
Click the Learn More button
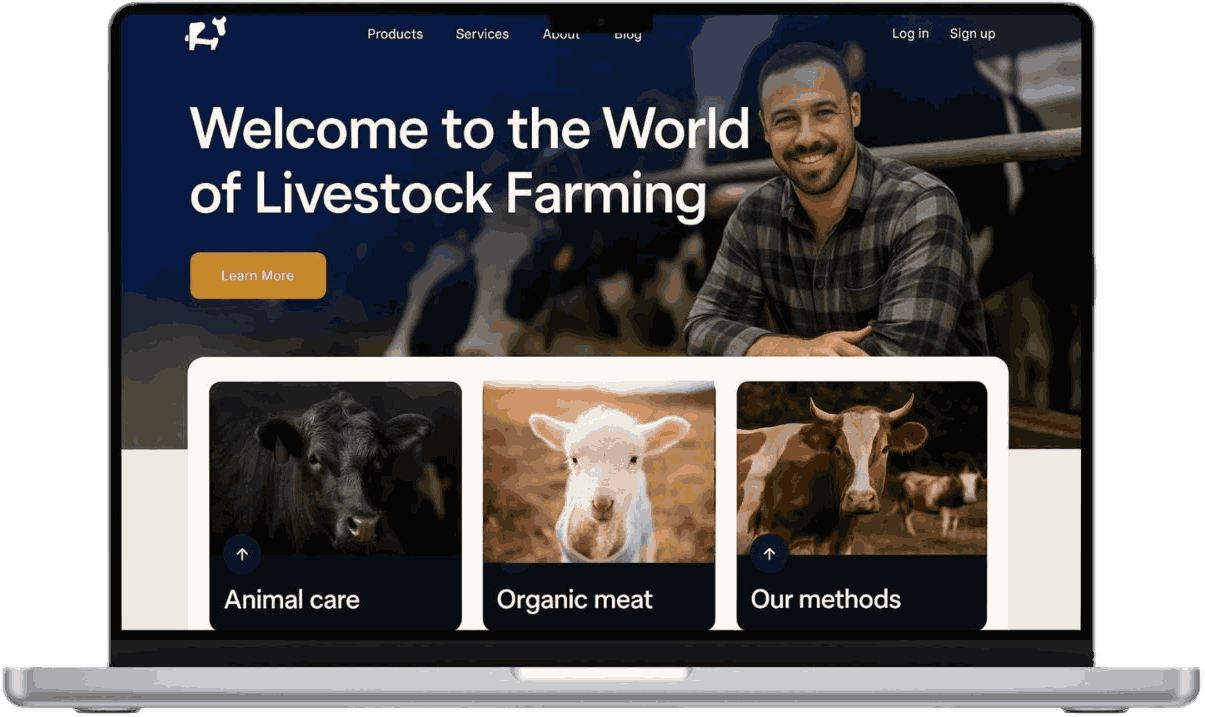(x=258, y=275)
